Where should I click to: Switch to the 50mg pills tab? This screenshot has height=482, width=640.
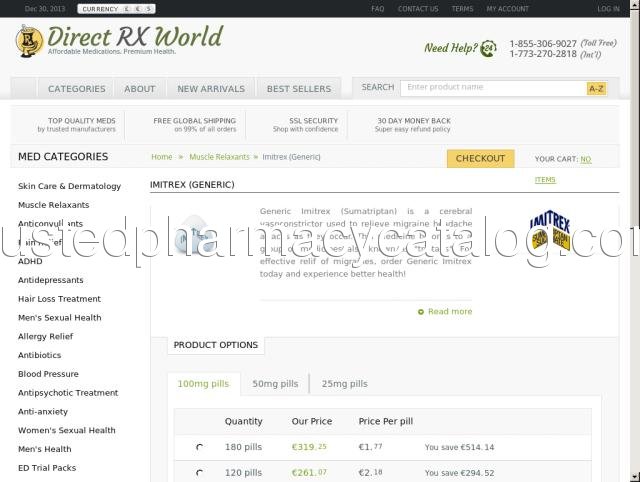[x=275, y=384]
